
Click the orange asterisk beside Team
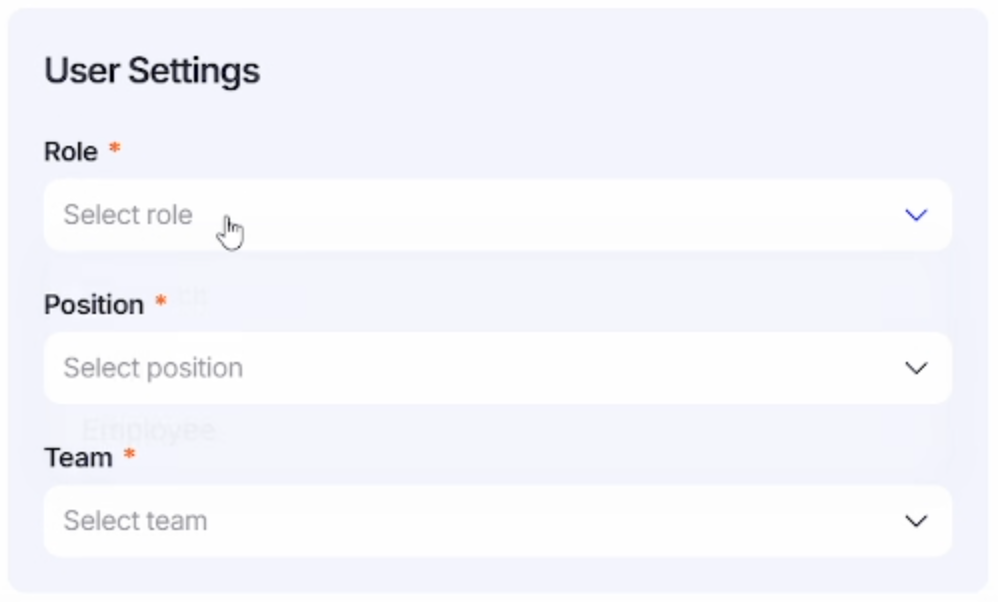pos(129,455)
